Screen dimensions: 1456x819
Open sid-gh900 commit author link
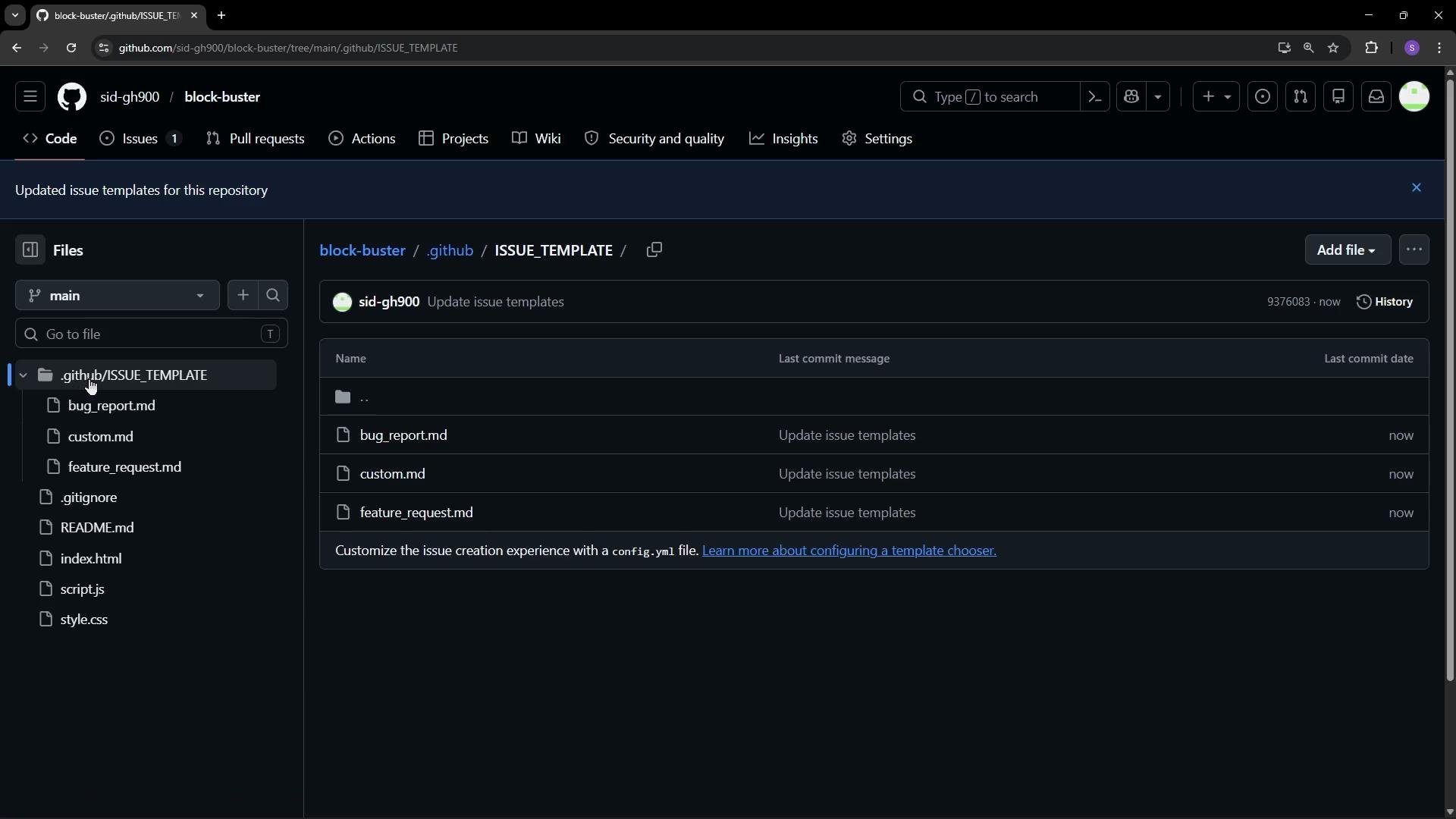pos(389,302)
